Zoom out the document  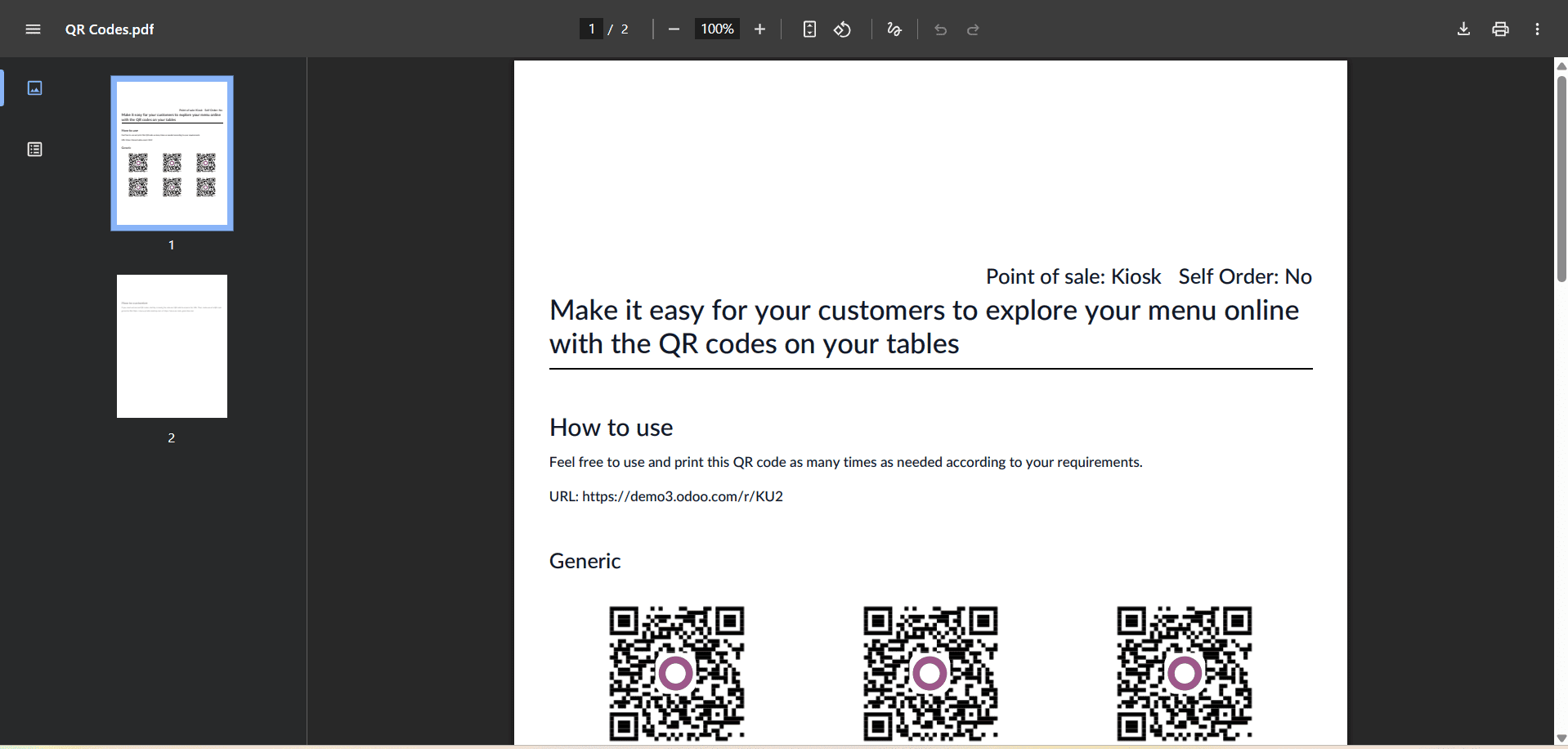(x=674, y=29)
